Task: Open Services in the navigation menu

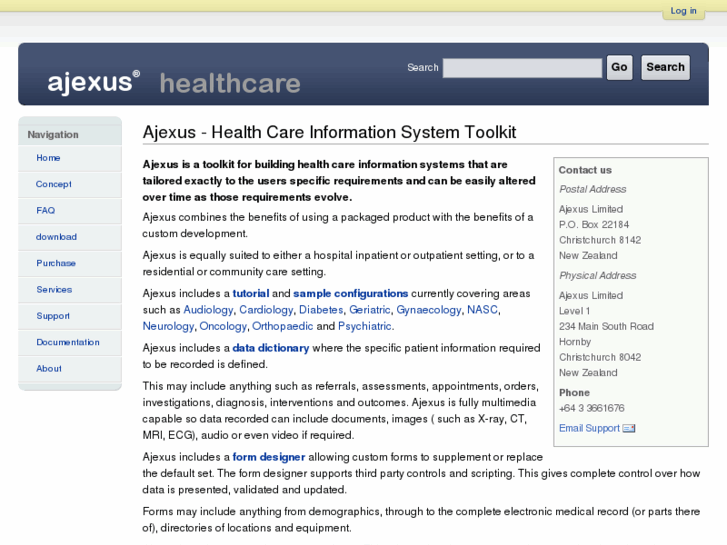Action: click(x=54, y=289)
